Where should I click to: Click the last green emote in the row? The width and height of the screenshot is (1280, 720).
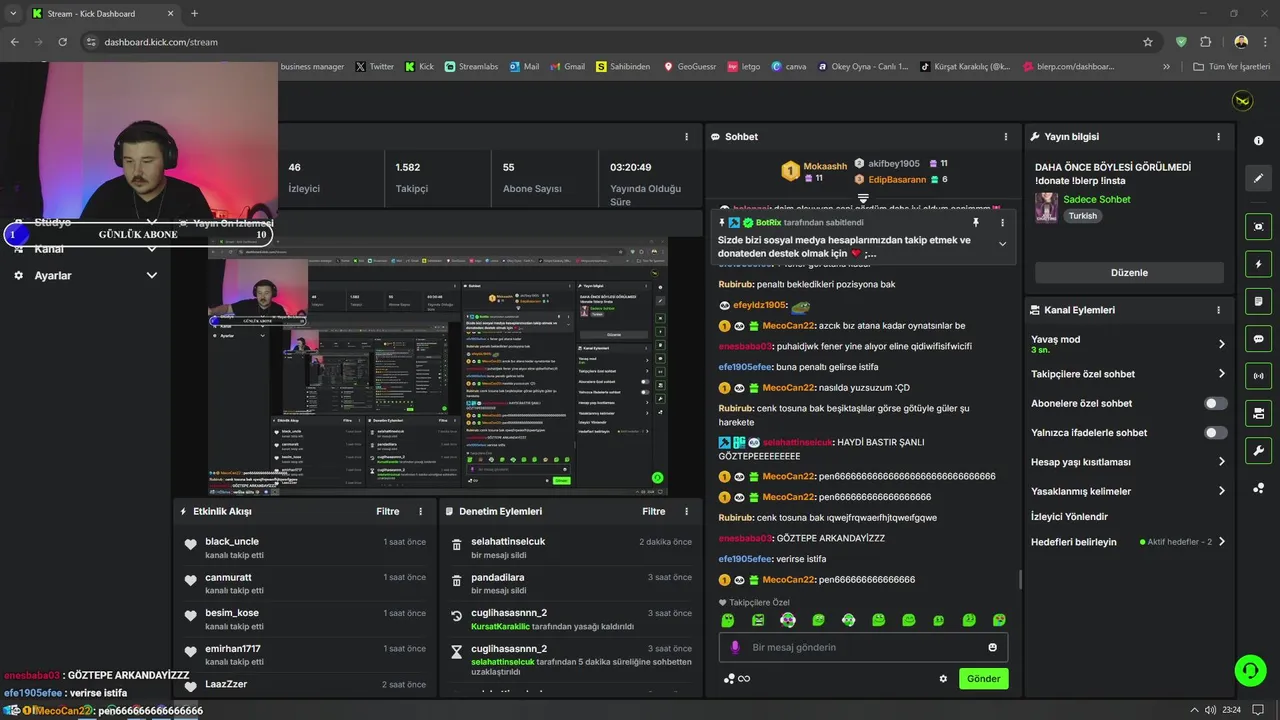(x=998, y=620)
